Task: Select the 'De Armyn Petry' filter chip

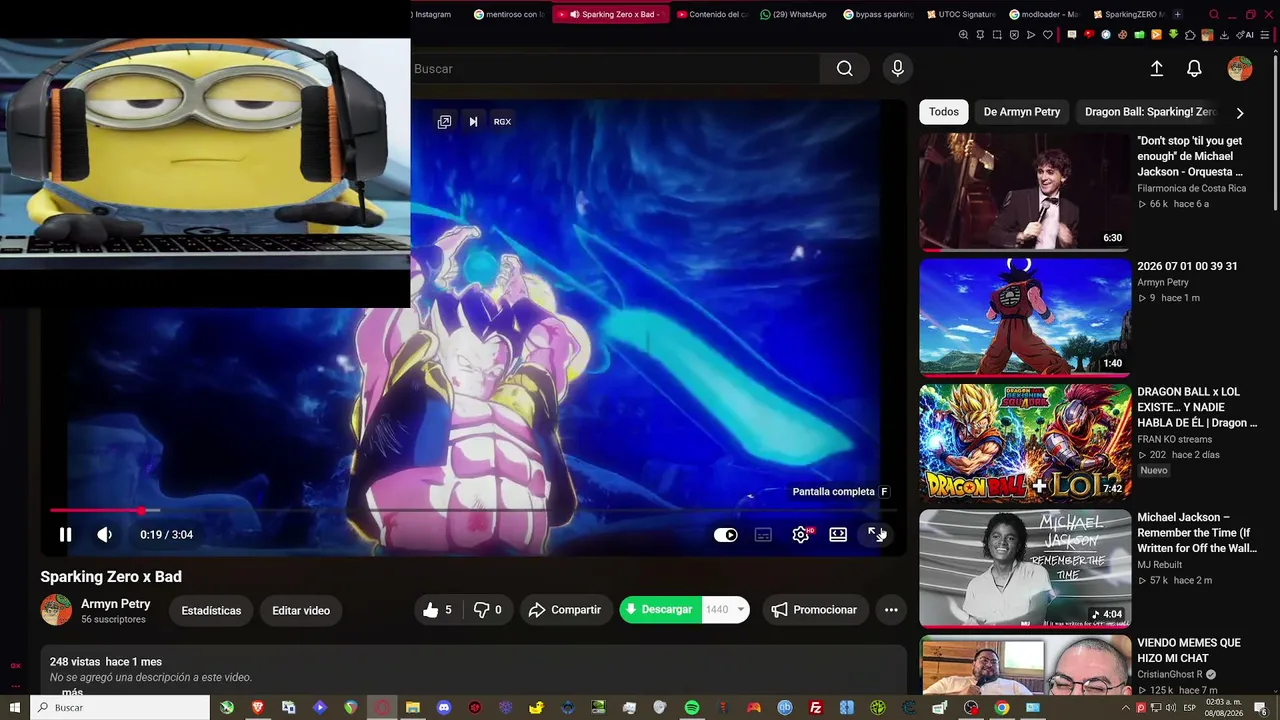Action: pos(1022,112)
